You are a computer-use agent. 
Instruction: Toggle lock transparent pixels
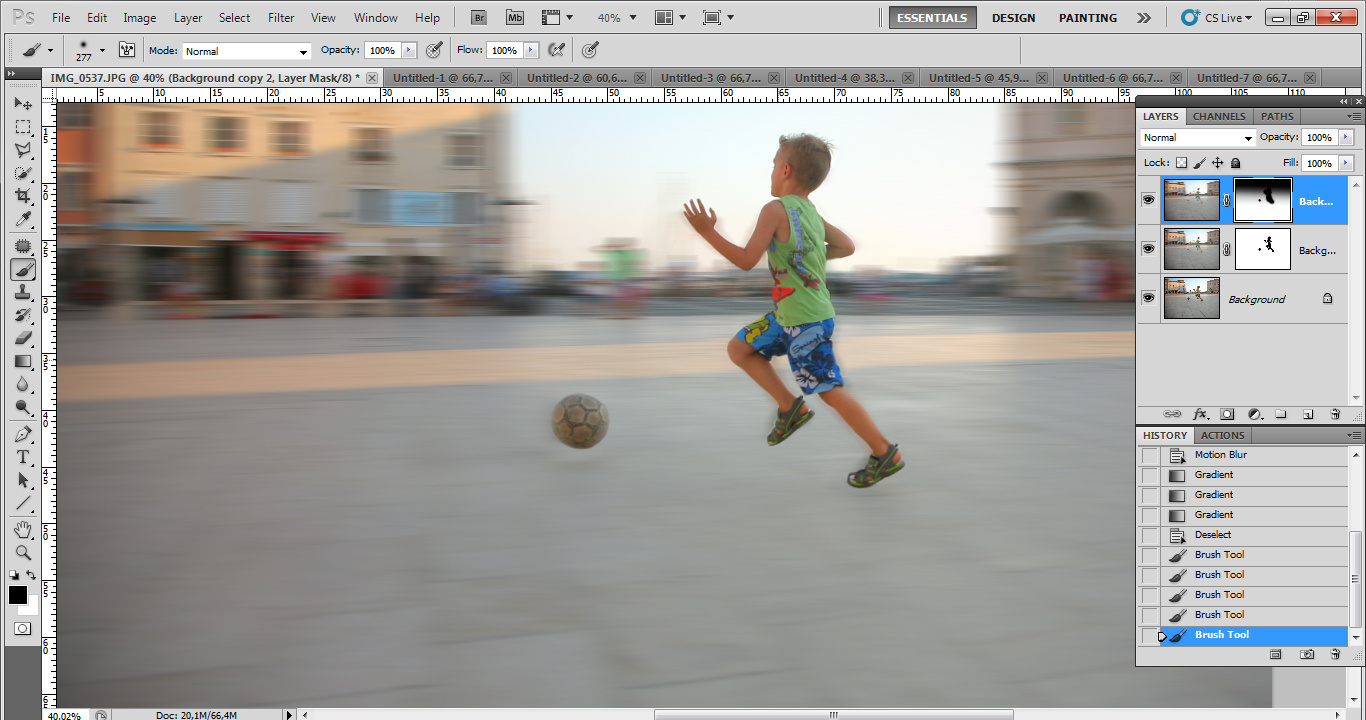point(1181,163)
